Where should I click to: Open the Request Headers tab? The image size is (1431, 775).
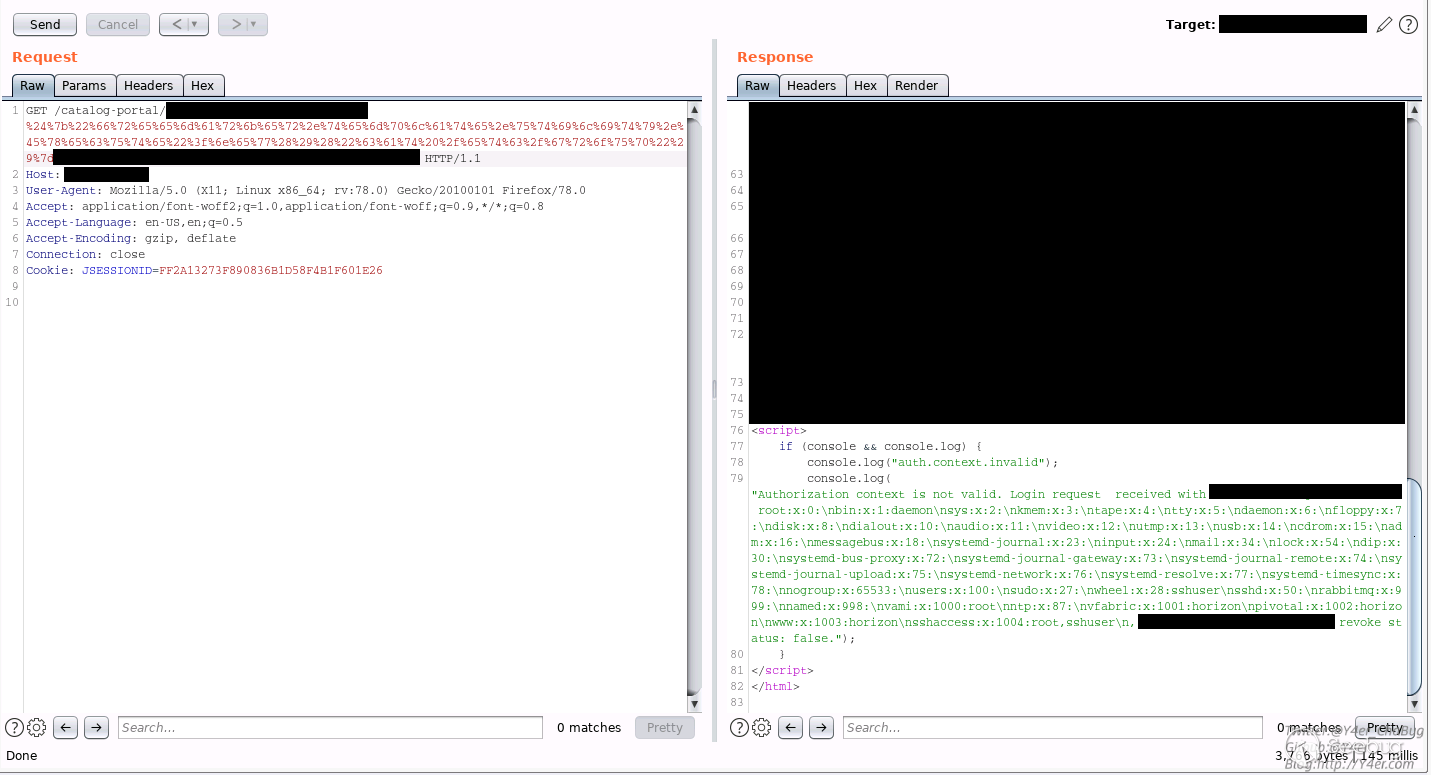coord(149,86)
